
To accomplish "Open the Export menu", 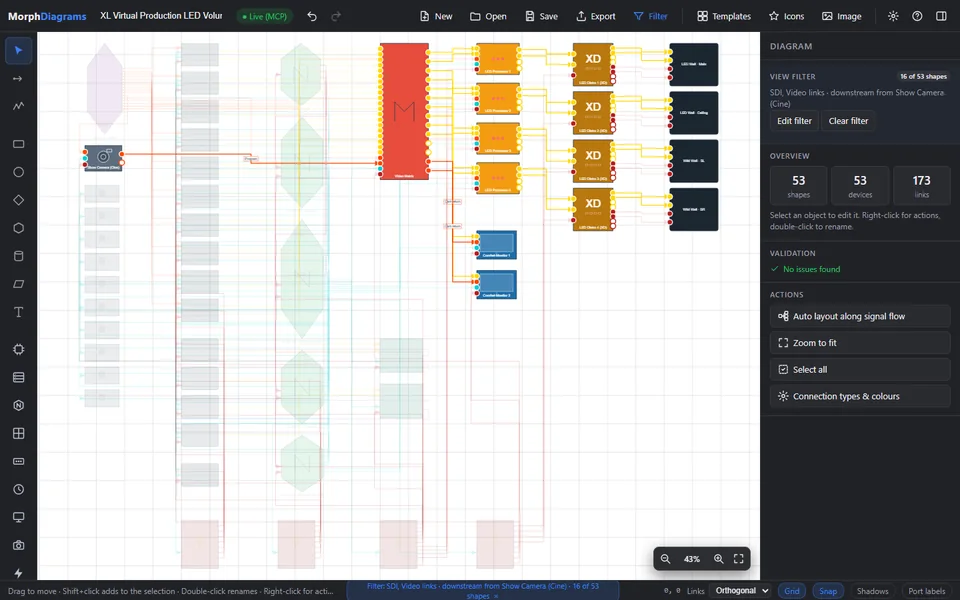I will click(596, 17).
